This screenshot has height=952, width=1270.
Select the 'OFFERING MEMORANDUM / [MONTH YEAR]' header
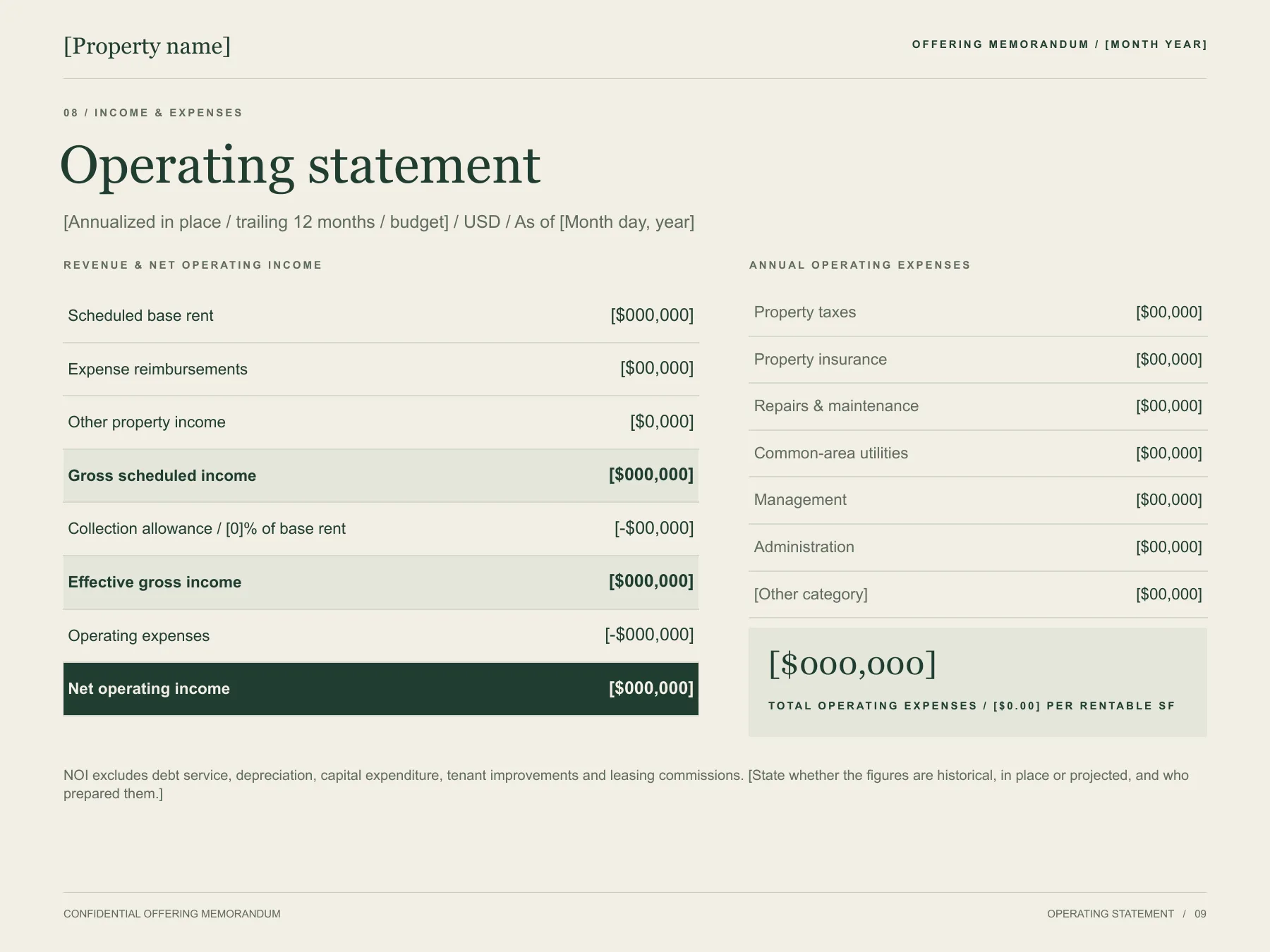pyautogui.click(x=1059, y=44)
